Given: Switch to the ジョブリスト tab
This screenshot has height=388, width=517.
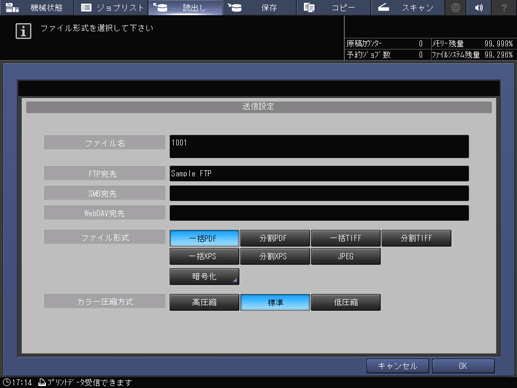Looking at the screenshot, I should 111,7.
